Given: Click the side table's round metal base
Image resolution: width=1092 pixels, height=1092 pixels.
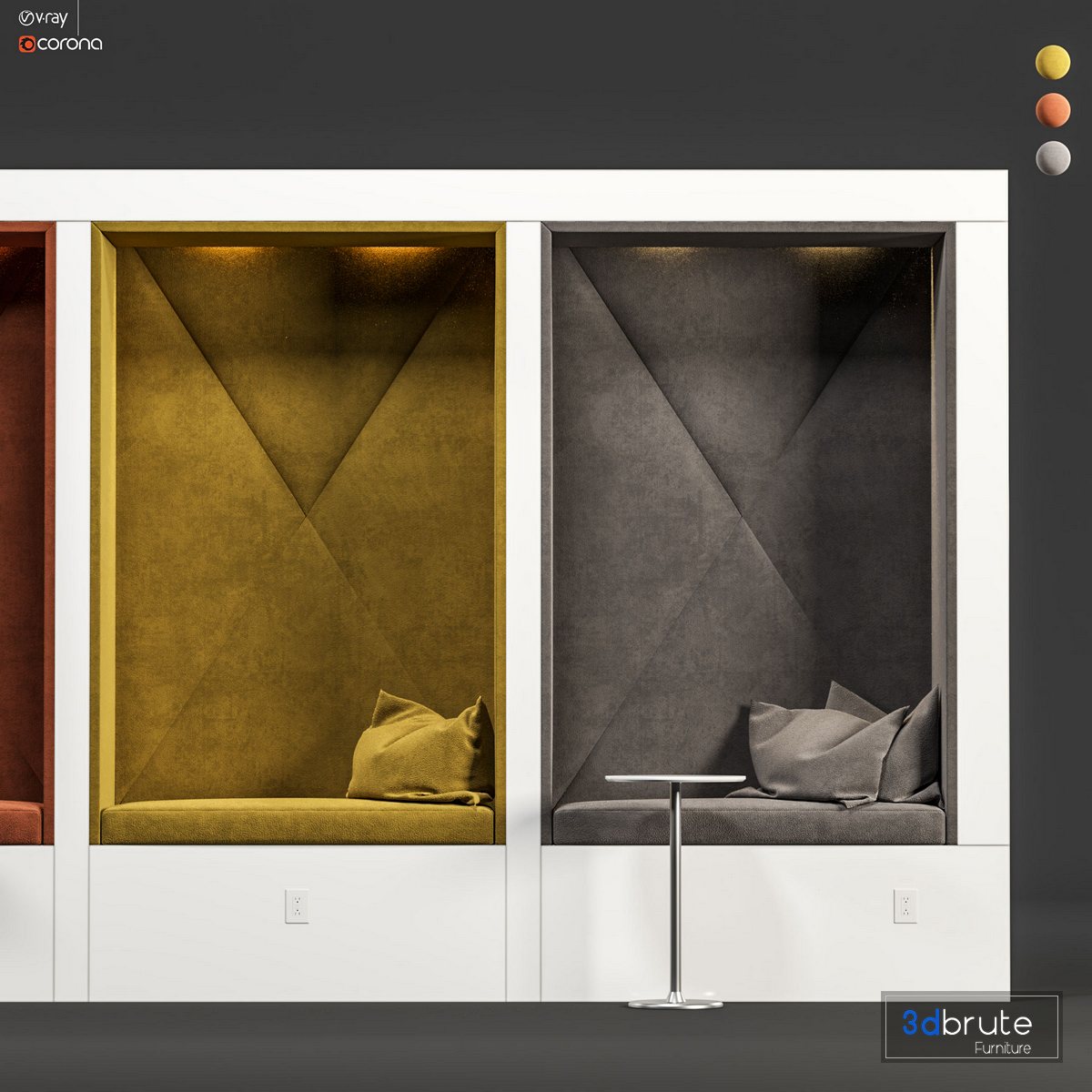Looking at the screenshot, I should click(675, 1002).
